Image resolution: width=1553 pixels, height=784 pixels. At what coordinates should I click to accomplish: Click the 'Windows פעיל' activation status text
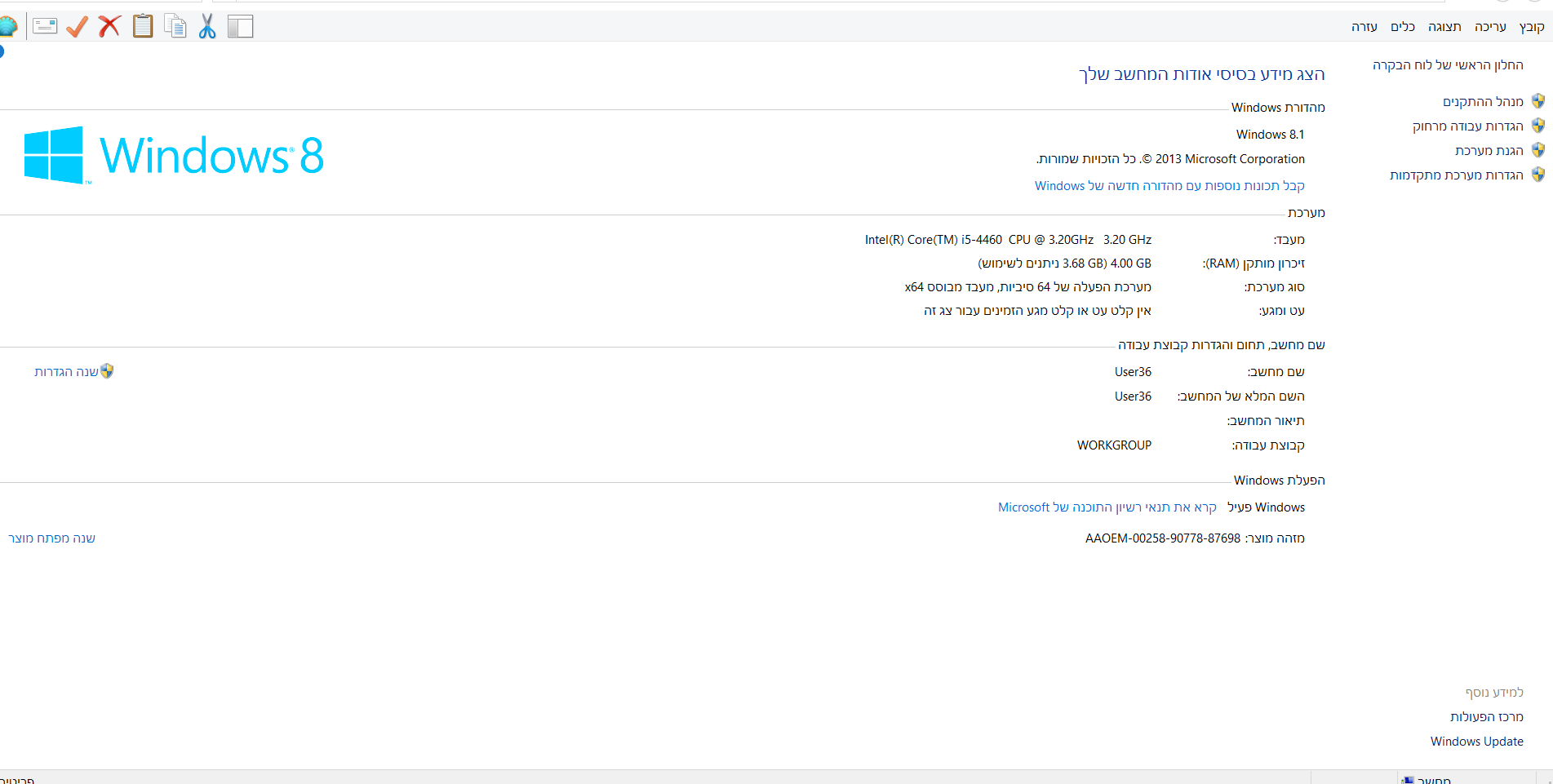tap(1266, 507)
